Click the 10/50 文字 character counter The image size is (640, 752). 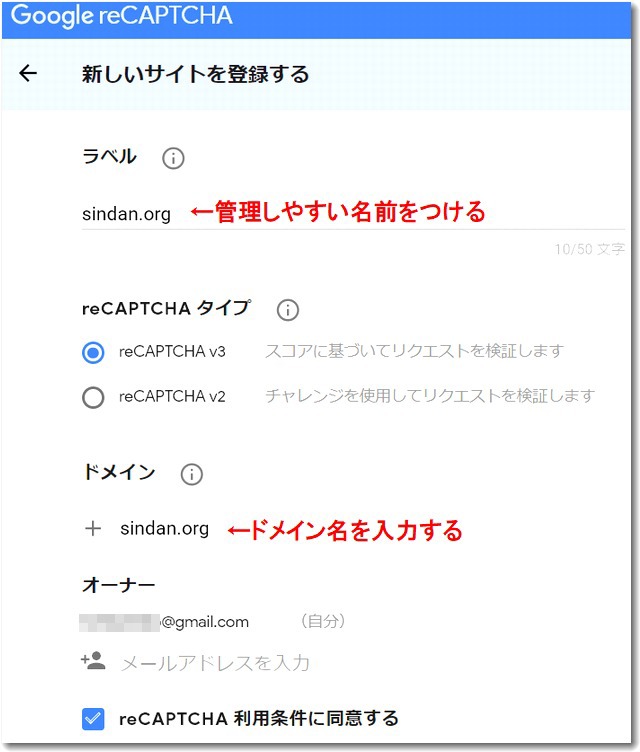(x=590, y=249)
